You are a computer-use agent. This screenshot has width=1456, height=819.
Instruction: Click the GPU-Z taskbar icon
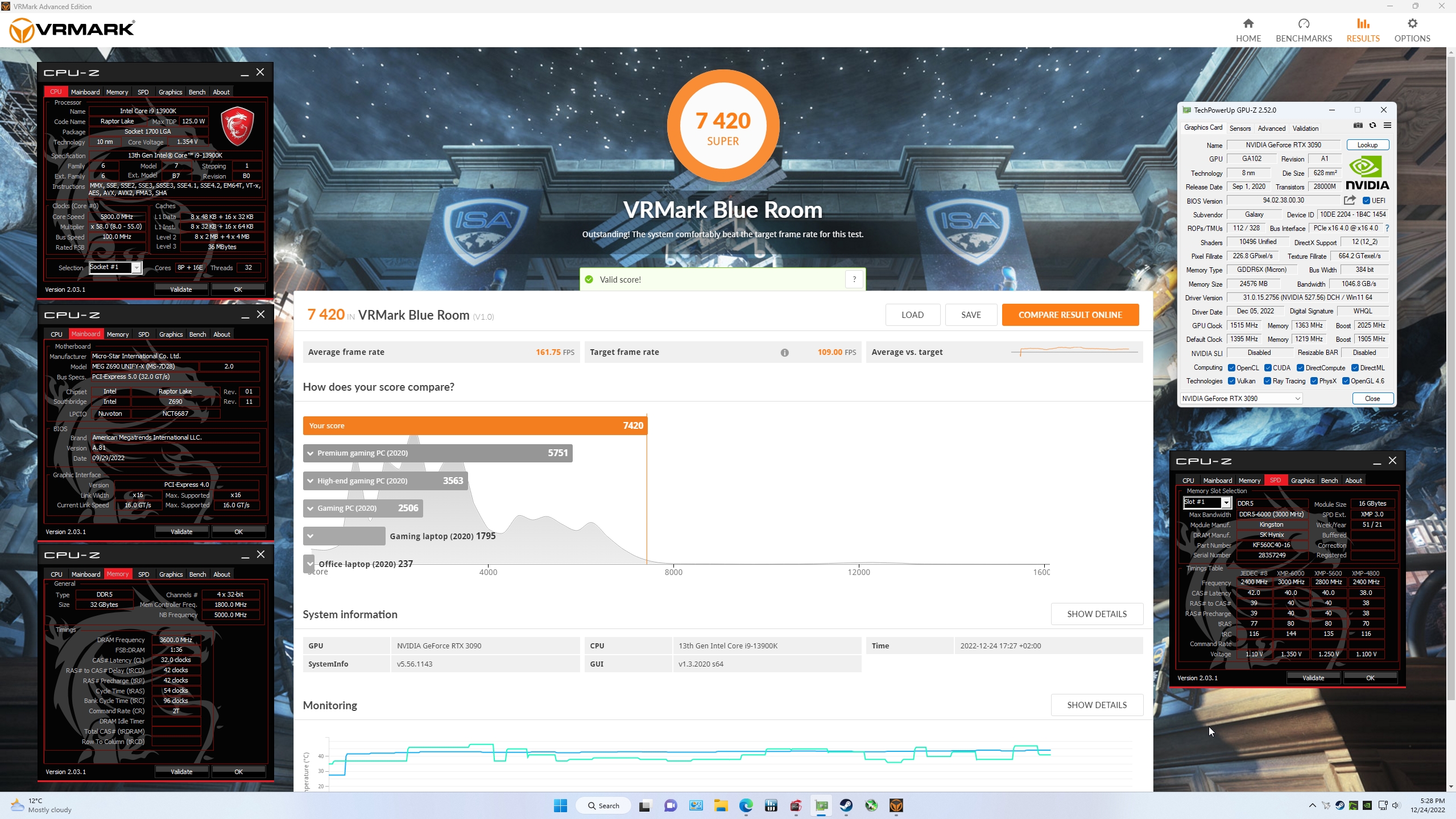821,805
